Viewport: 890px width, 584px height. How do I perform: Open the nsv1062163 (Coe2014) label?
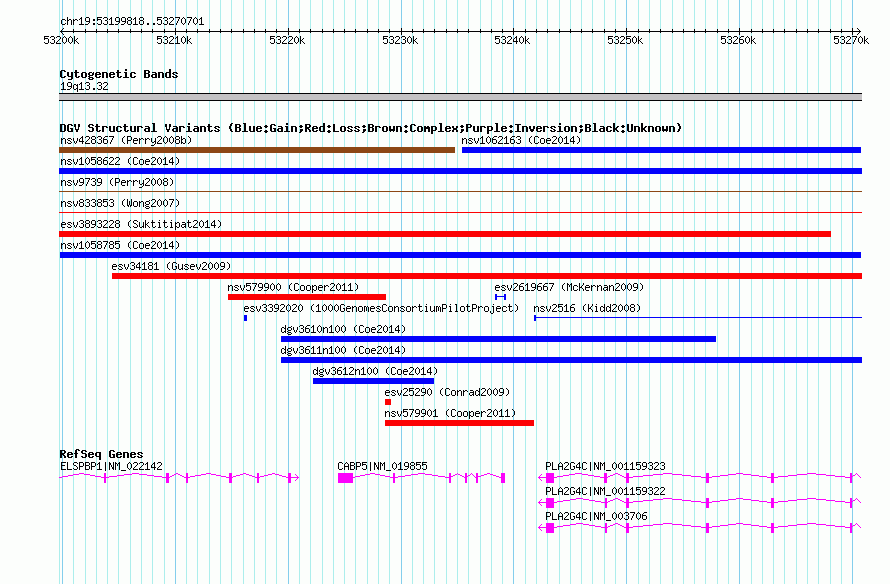click(x=521, y=140)
